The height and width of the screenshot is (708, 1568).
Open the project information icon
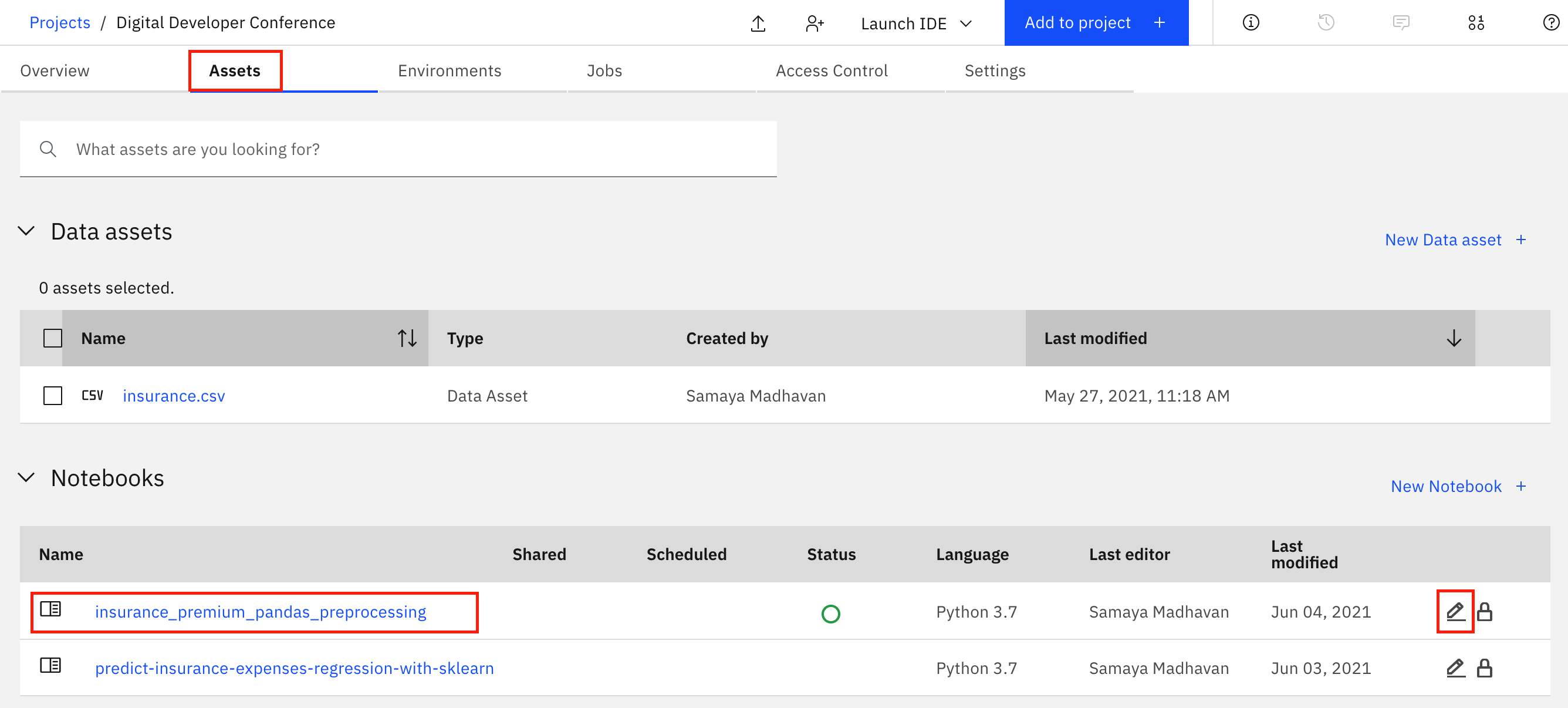[x=1251, y=22]
